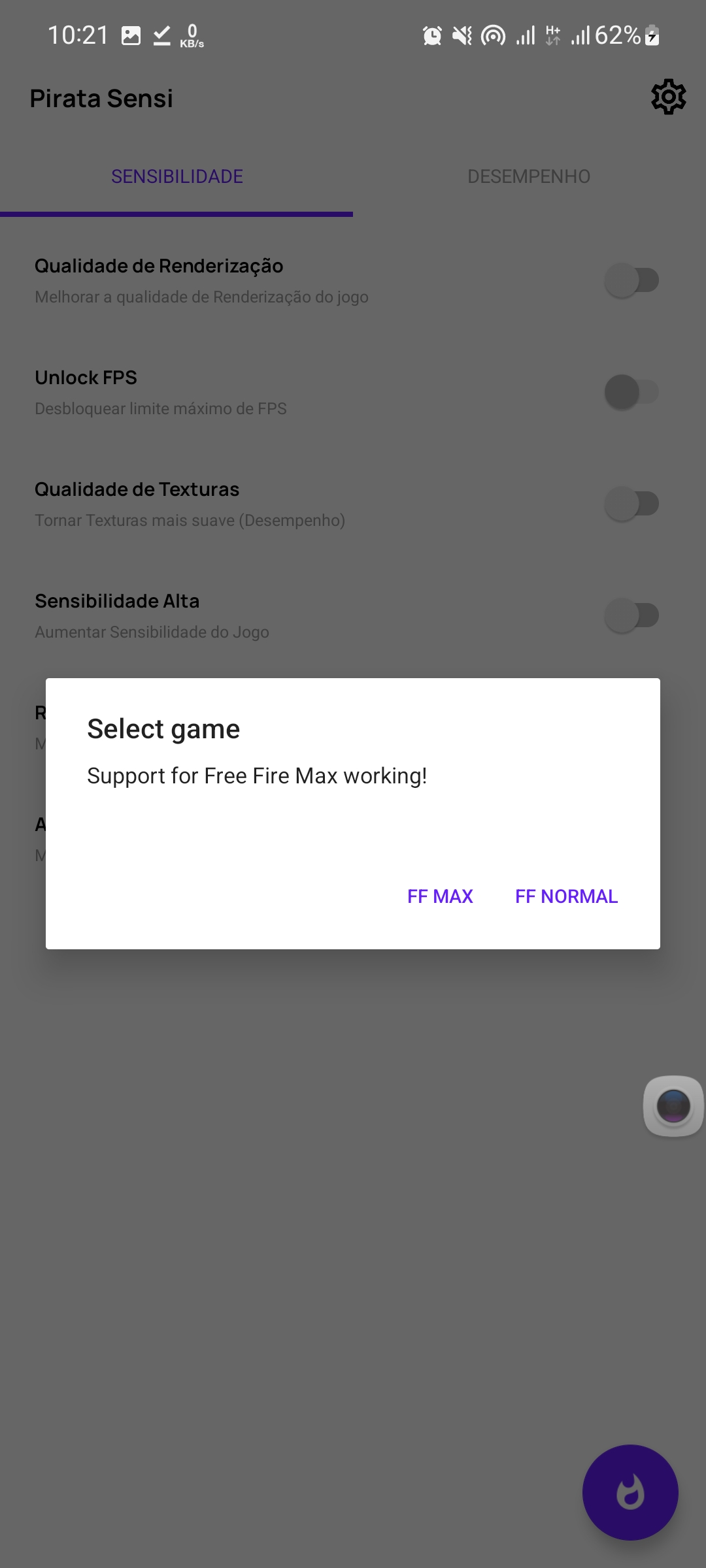Tap the alarm clock status icon
This screenshot has height=1568, width=706.
432,35
